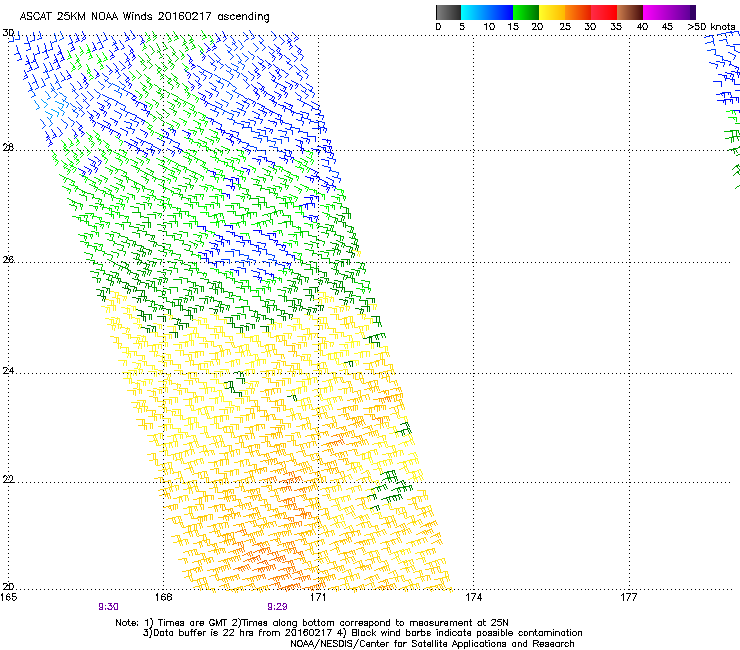Image resolution: width=740 pixels, height=650 pixels.
Task: Click the NOAA/NESDIS credit line
Action: pyautogui.click(x=432, y=644)
